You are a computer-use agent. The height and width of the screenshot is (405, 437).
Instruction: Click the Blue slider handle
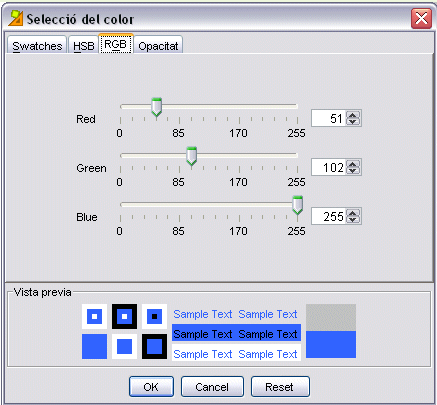[298, 205]
